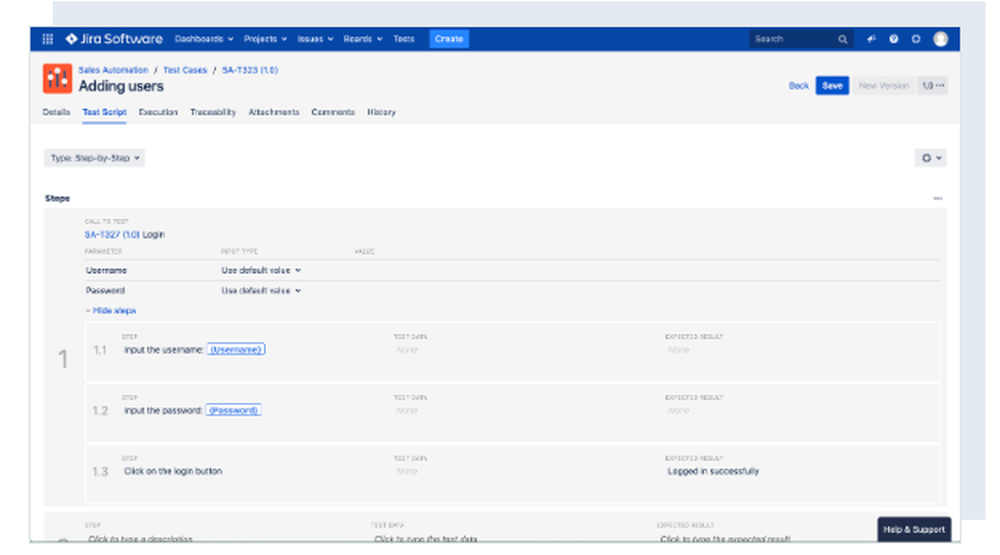1000x555 pixels.
Task: Open the Tests menu item
Action: (x=404, y=39)
